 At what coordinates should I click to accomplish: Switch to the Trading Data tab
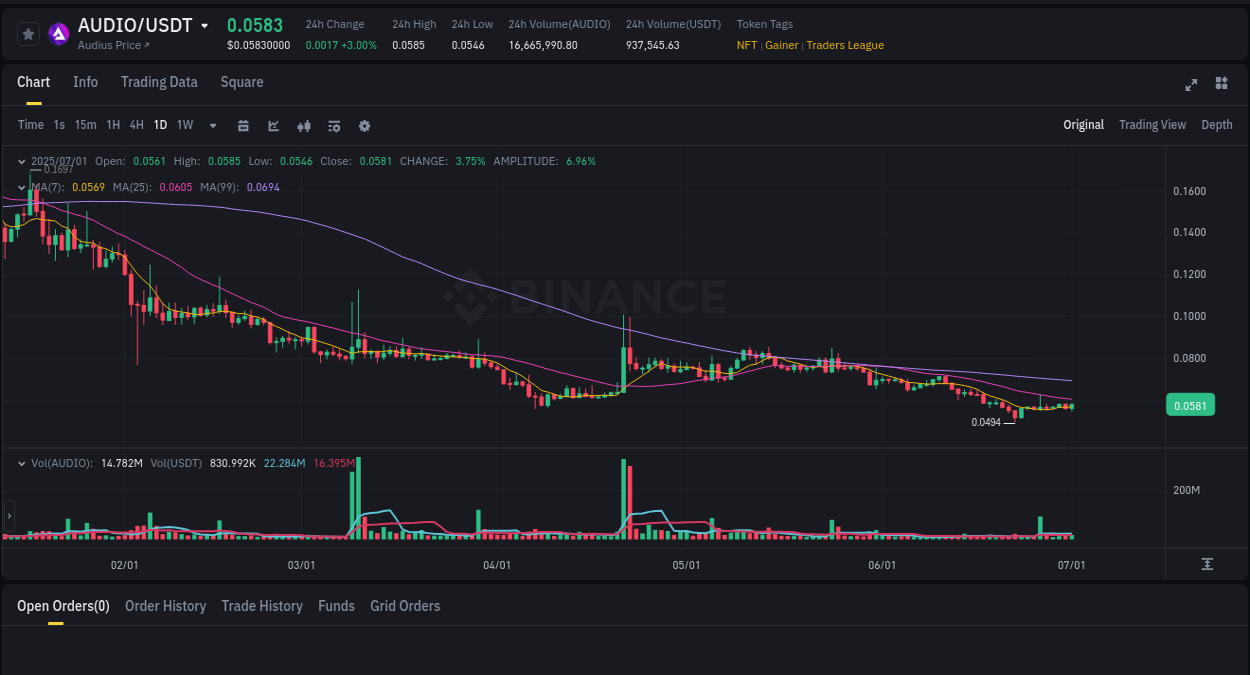[159, 82]
